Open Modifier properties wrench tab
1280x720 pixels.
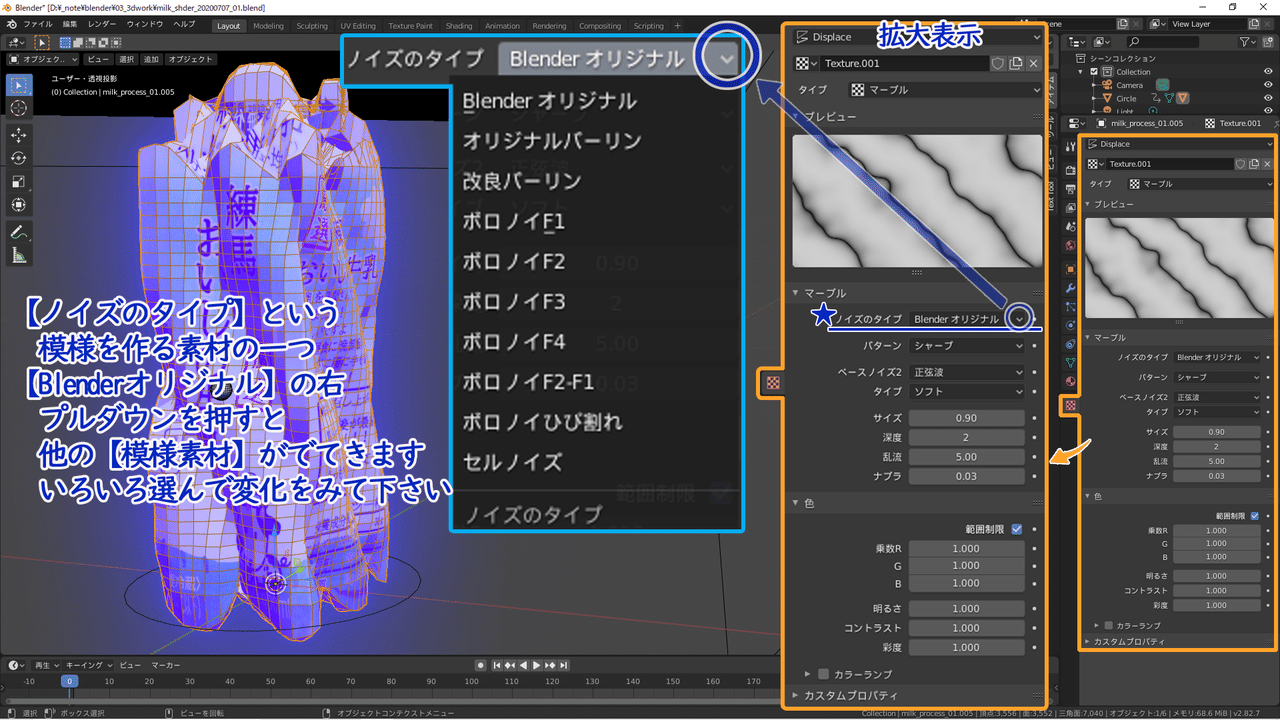pos(1070,288)
